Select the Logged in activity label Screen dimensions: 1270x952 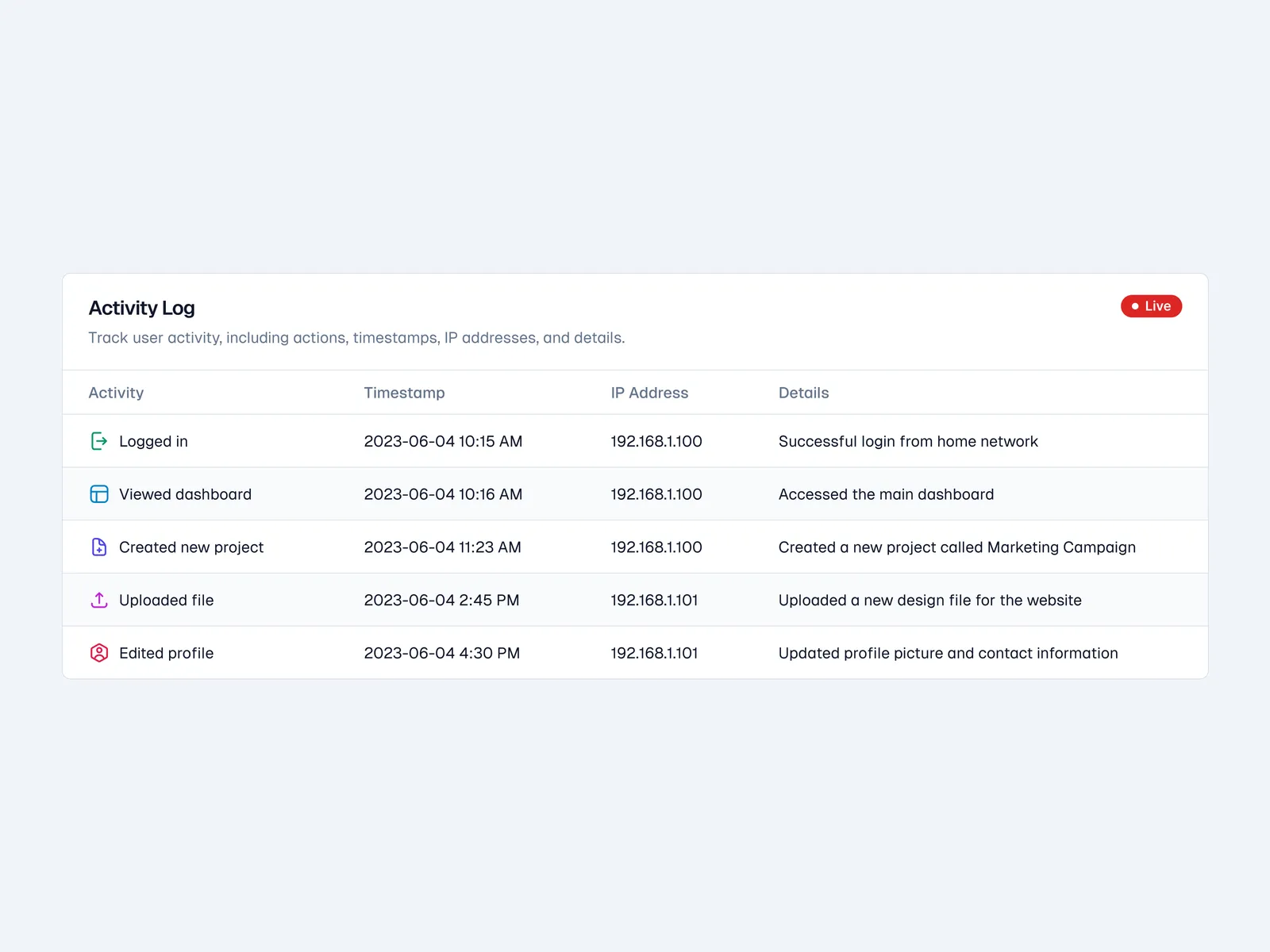(153, 442)
